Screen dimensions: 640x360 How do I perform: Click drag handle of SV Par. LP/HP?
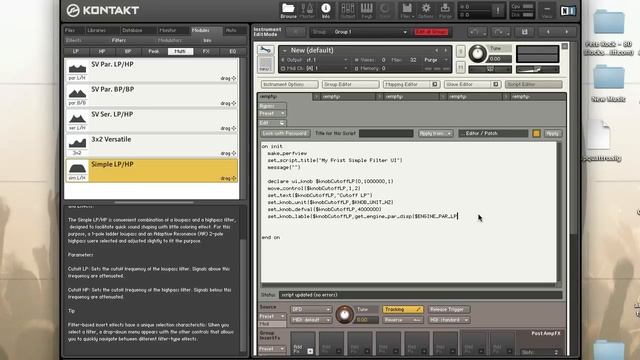(x=229, y=78)
